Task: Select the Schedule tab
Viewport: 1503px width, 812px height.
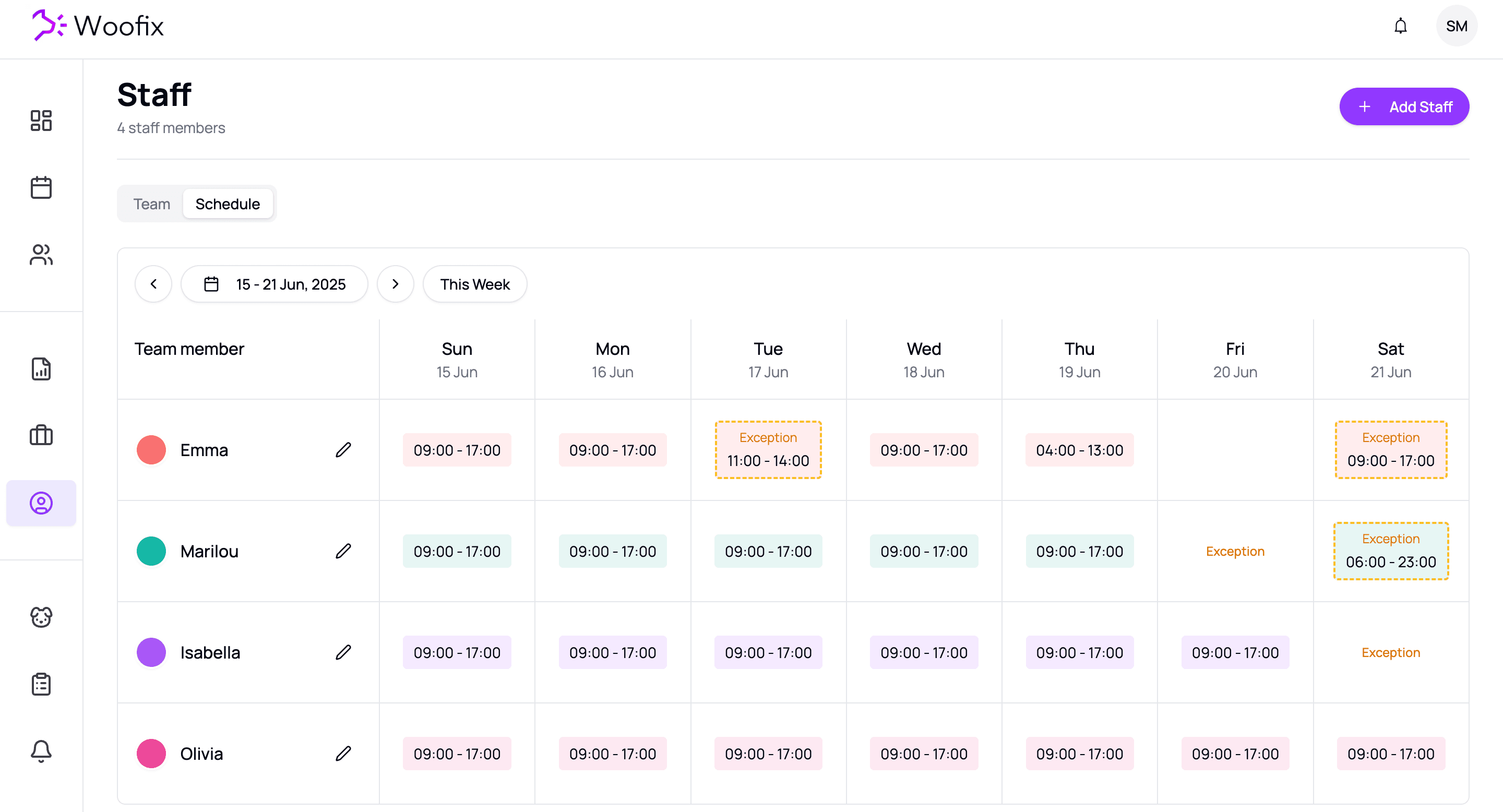Action: point(228,204)
